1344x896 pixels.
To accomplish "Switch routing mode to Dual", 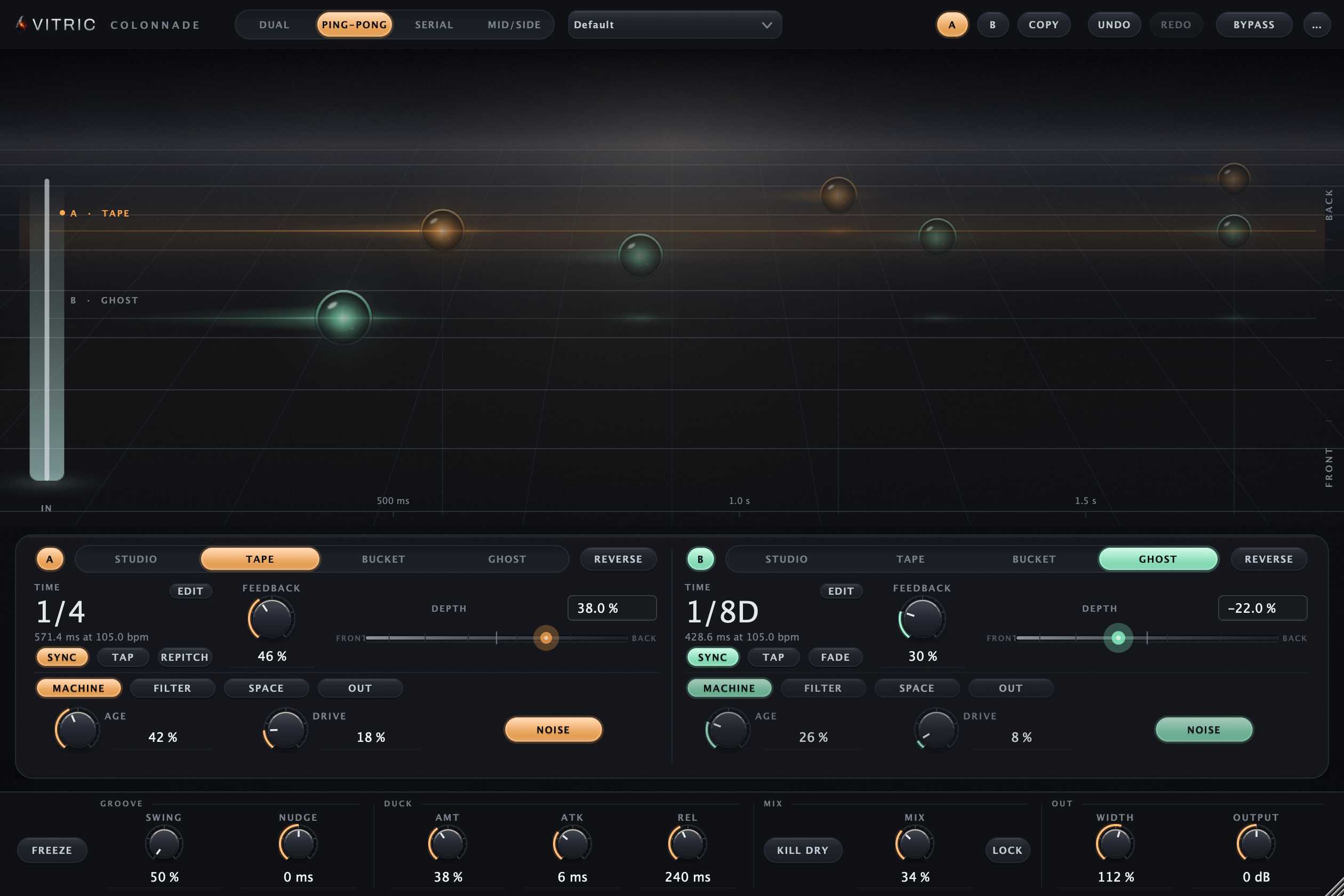I will pos(274,25).
